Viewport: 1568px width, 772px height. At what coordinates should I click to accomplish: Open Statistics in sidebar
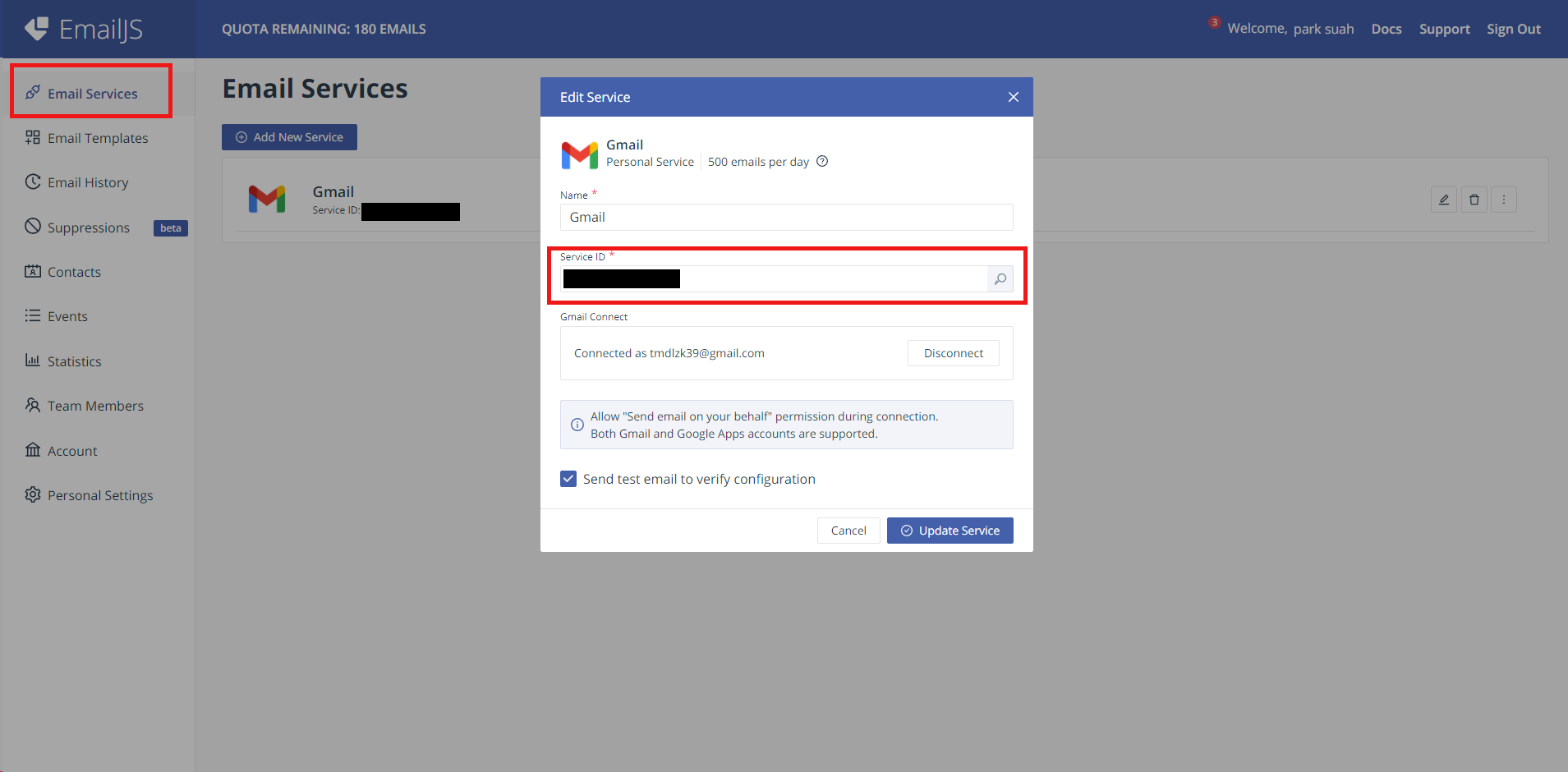point(74,361)
